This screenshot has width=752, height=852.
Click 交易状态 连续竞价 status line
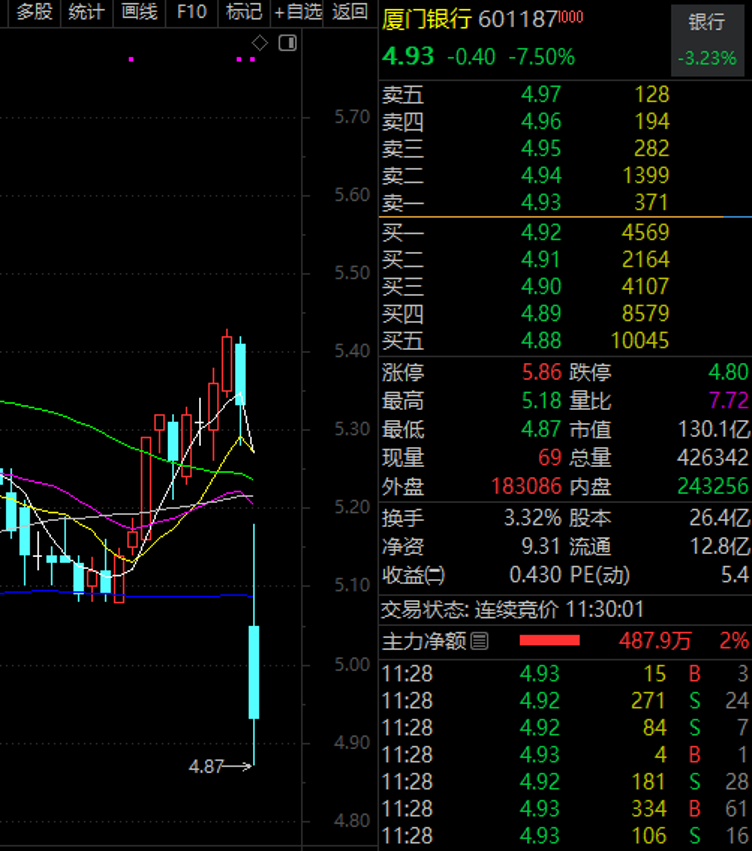[x=512, y=610]
